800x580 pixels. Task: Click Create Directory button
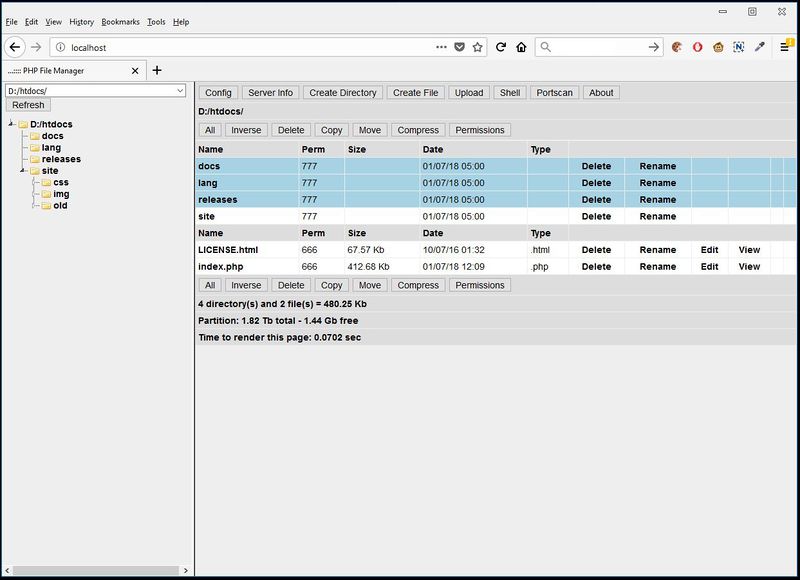tap(343, 93)
